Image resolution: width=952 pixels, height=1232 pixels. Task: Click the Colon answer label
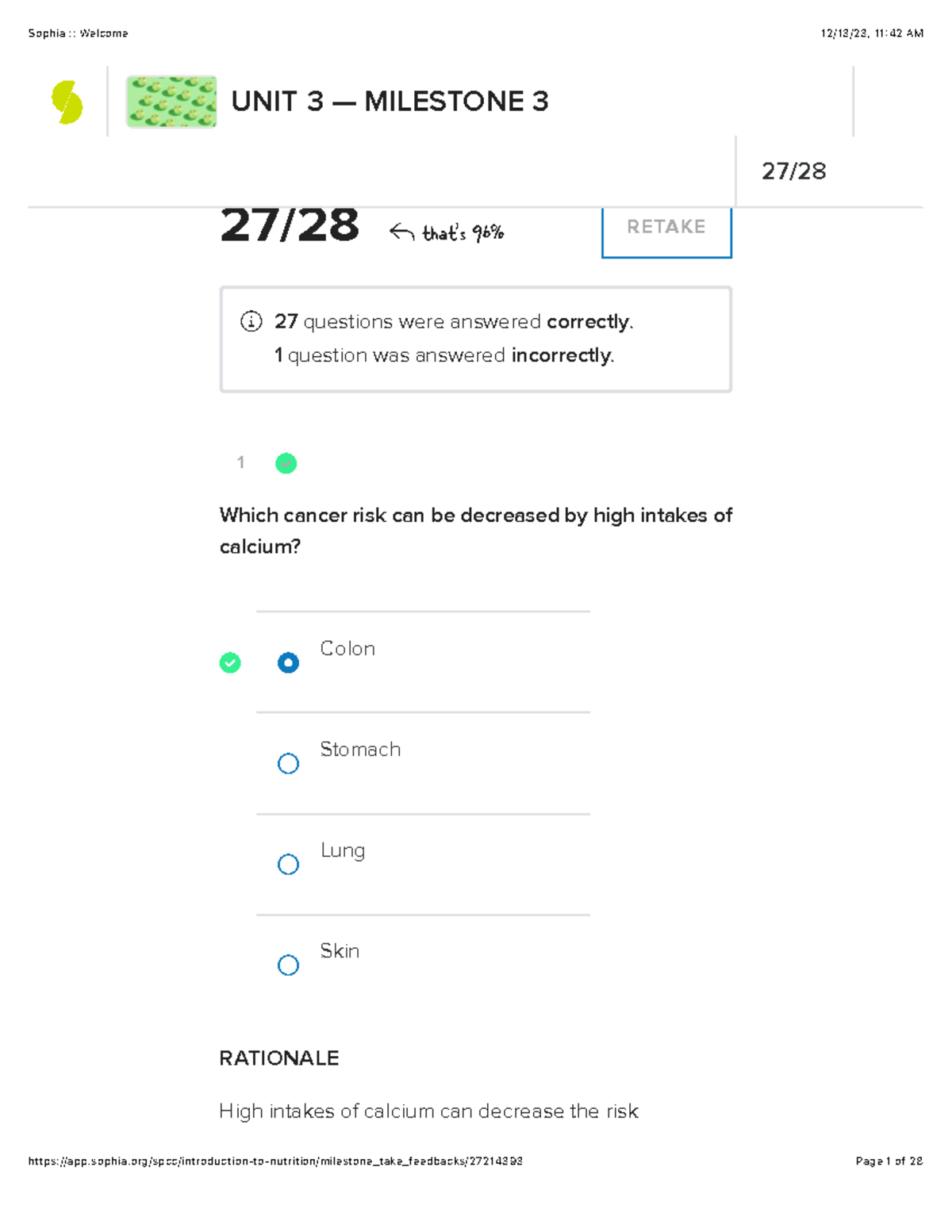coord(347,648)
